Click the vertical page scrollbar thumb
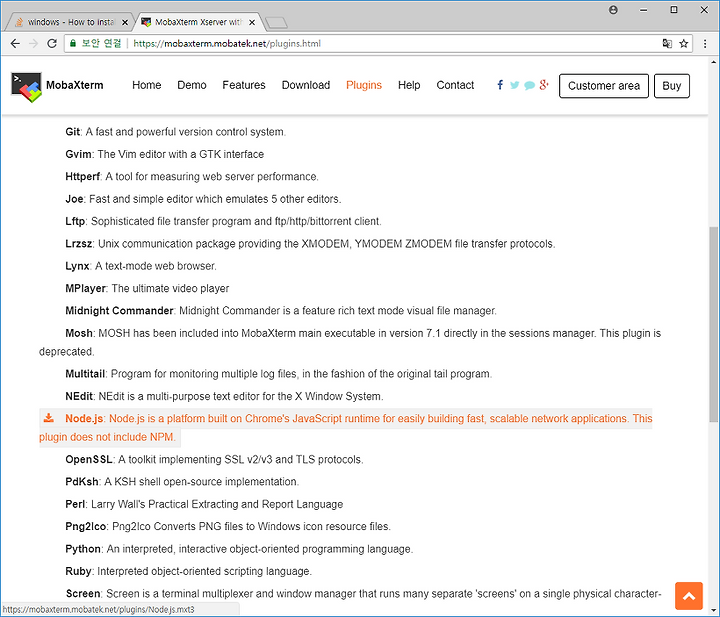 (x=713, y=324)
